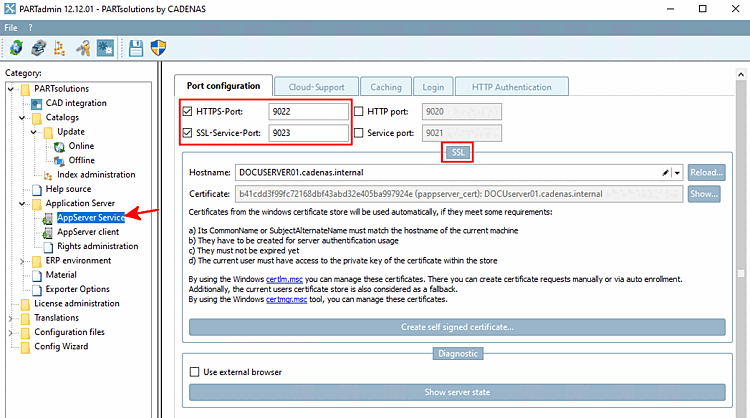Open the File menu

click(11, 28)
